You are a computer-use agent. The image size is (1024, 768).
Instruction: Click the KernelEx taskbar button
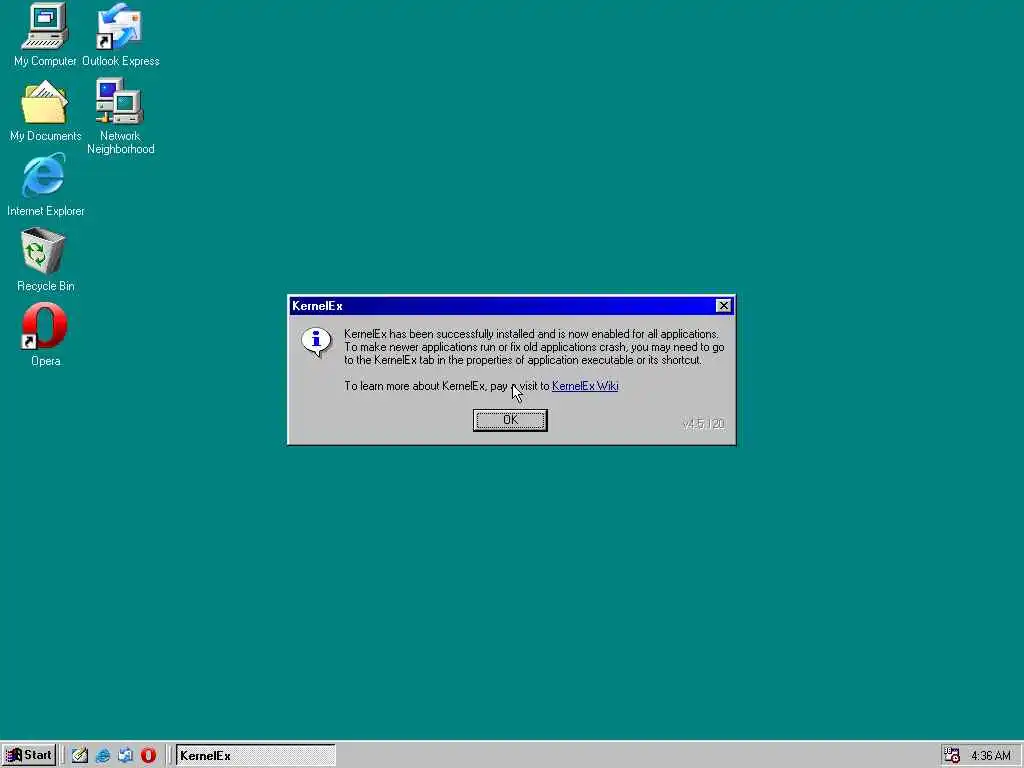[x=255, y=756]
